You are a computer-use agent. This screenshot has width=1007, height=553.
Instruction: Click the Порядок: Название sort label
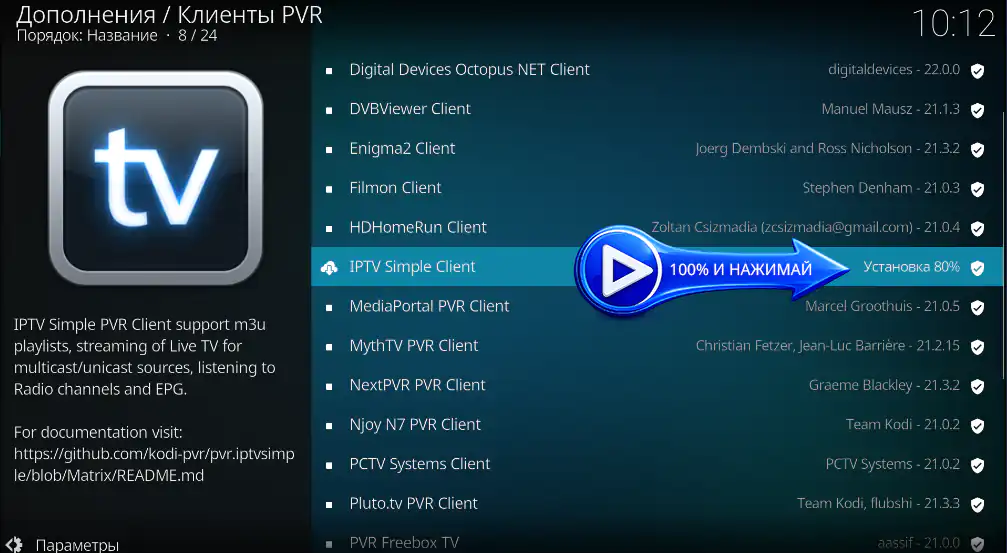click(x=87, y=35)
